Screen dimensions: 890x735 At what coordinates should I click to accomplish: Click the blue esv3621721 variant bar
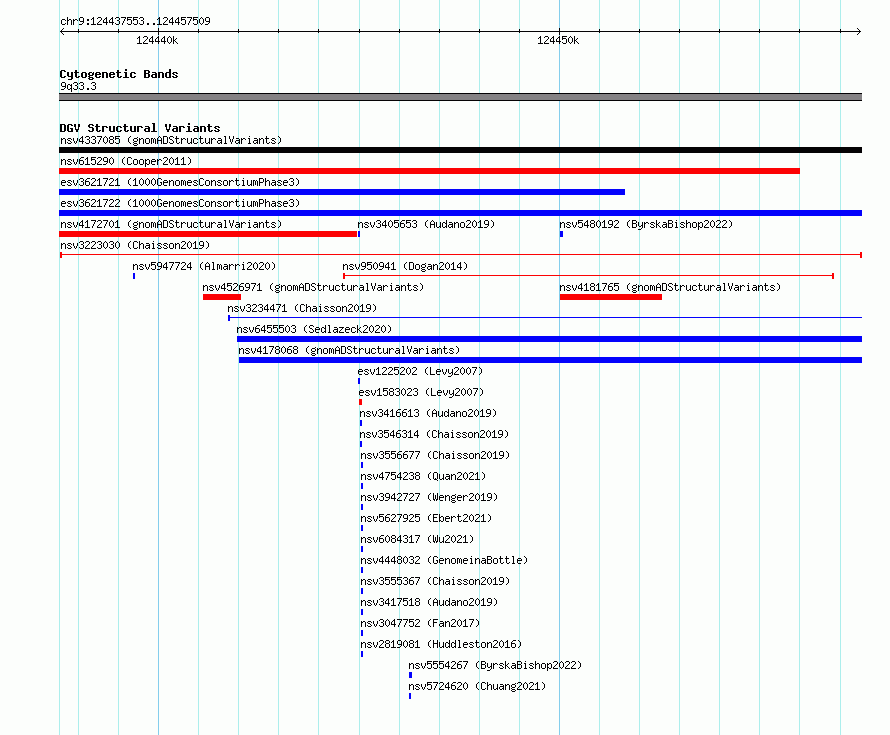coord(342,192)
